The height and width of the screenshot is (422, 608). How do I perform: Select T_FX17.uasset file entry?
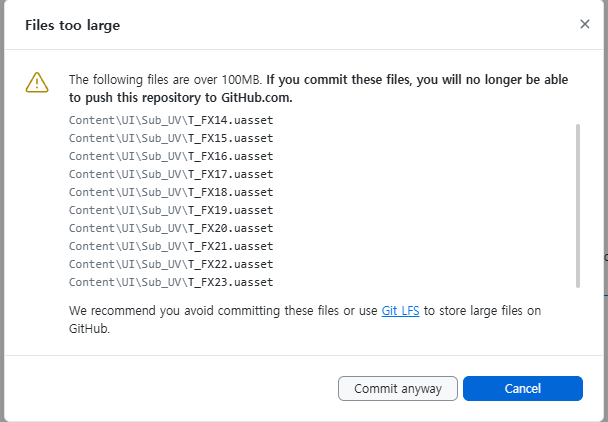(x=171, y=174)
